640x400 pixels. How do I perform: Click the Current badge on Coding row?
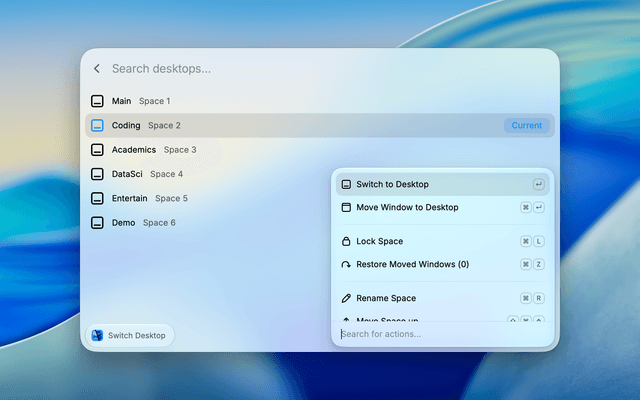[527, 125]
